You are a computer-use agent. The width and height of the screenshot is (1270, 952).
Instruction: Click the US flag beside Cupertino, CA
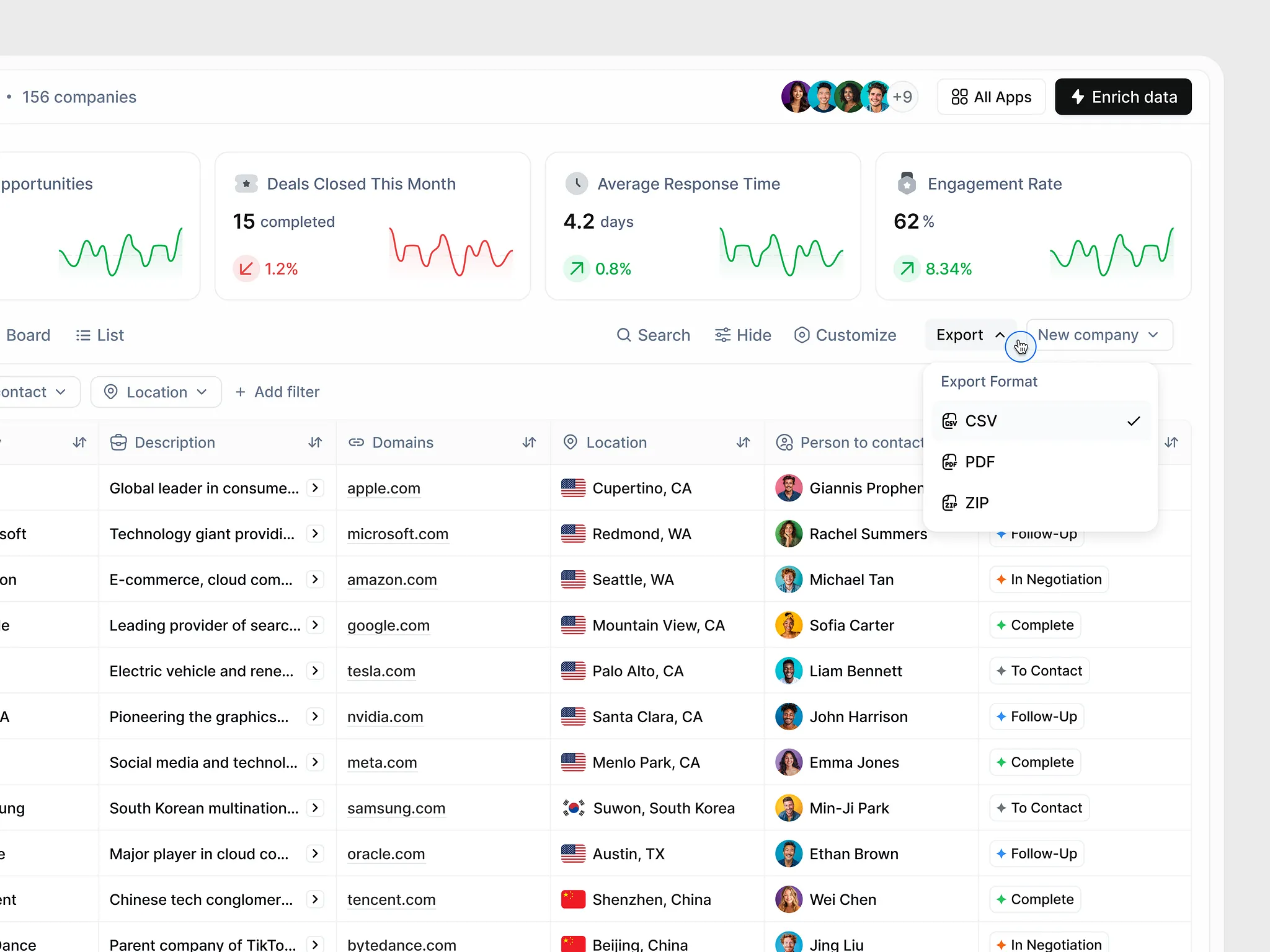[x=573, y=488]
